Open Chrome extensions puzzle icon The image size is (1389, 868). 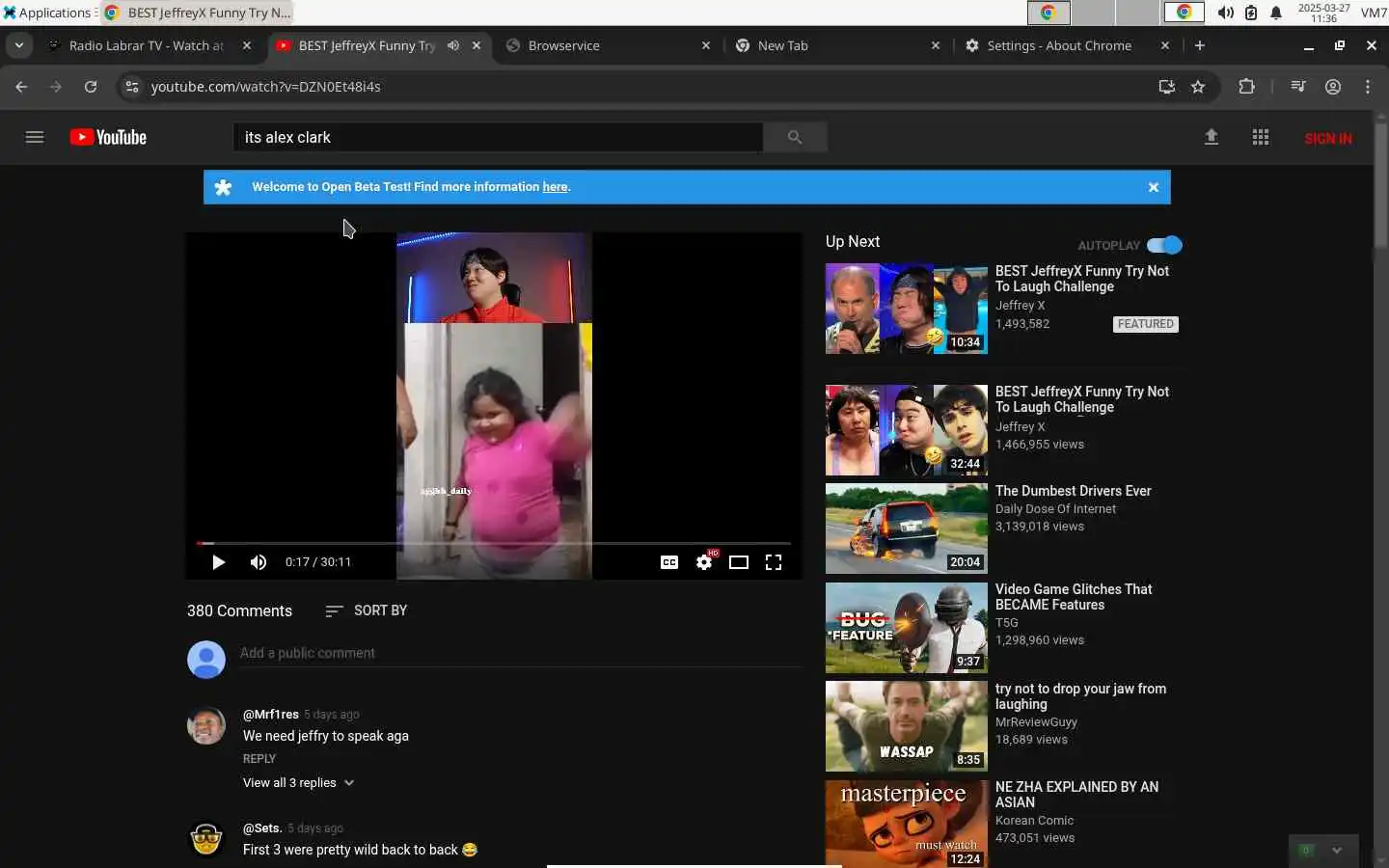(1246, 87)
